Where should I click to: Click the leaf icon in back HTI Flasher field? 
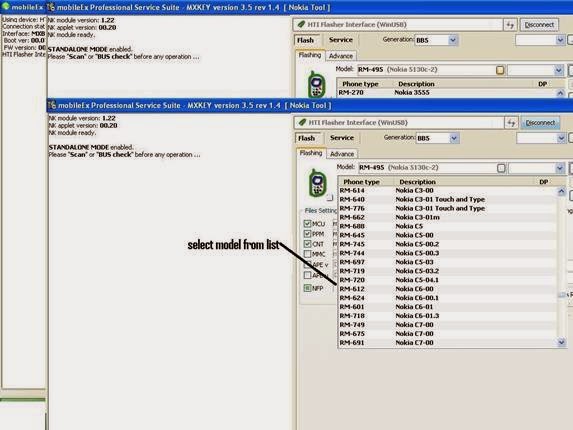tap(301, 24)
